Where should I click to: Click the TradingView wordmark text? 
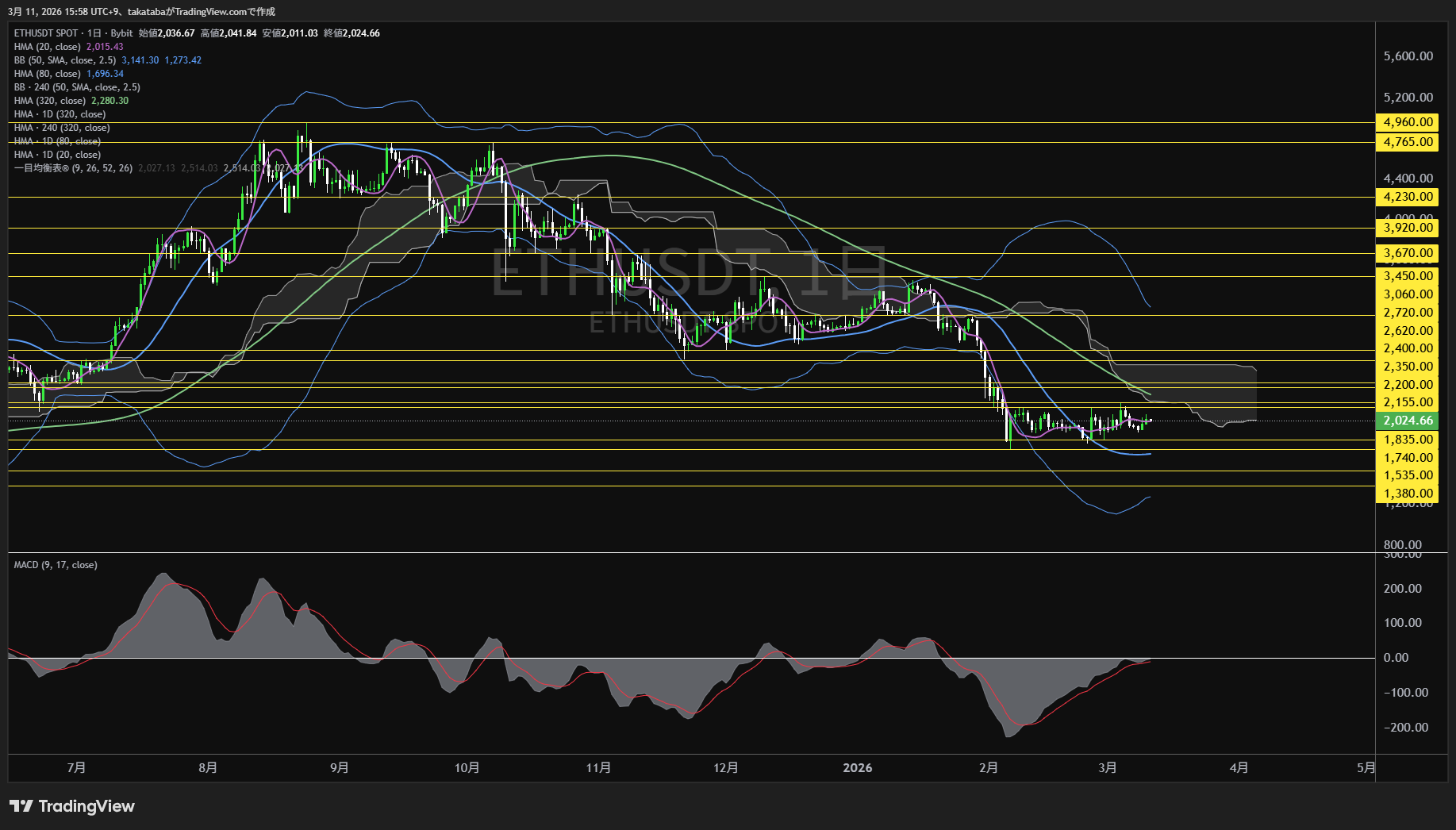[x=86, y=806]
